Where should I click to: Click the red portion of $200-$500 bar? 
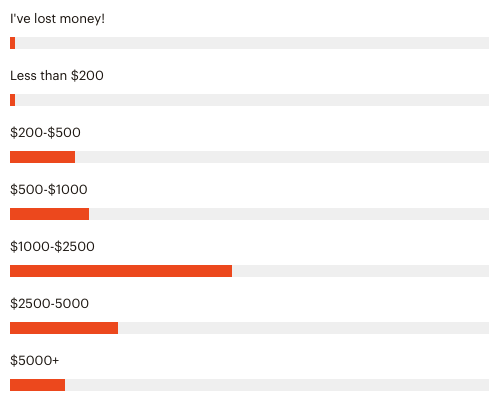(x=42, y=157)
